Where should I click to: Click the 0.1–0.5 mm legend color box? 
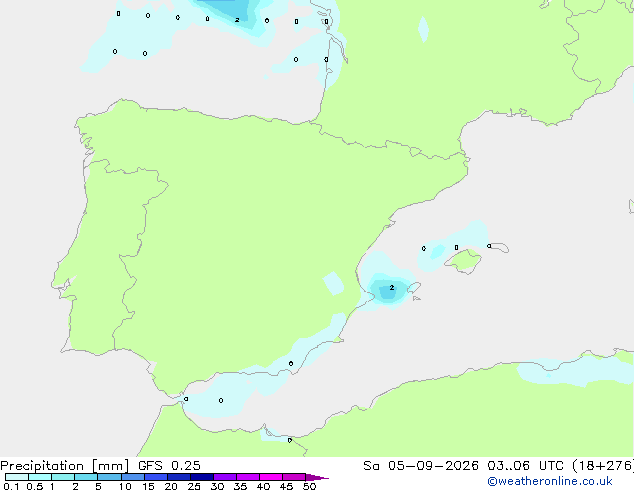pyautogui.click(x=17, y=477)
